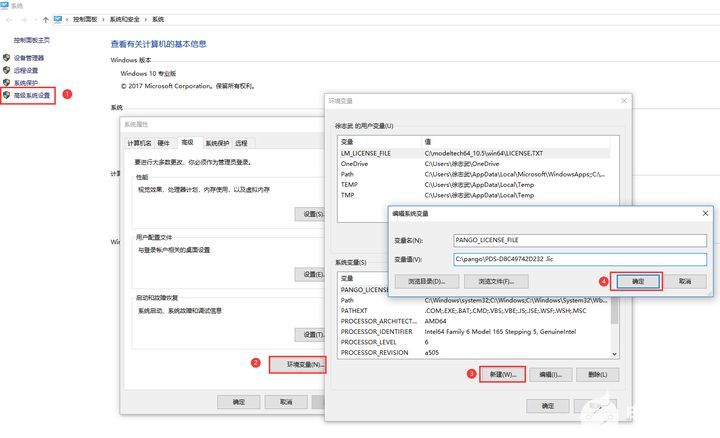Click 删除(L) under system variables

(x=597, y=375)
